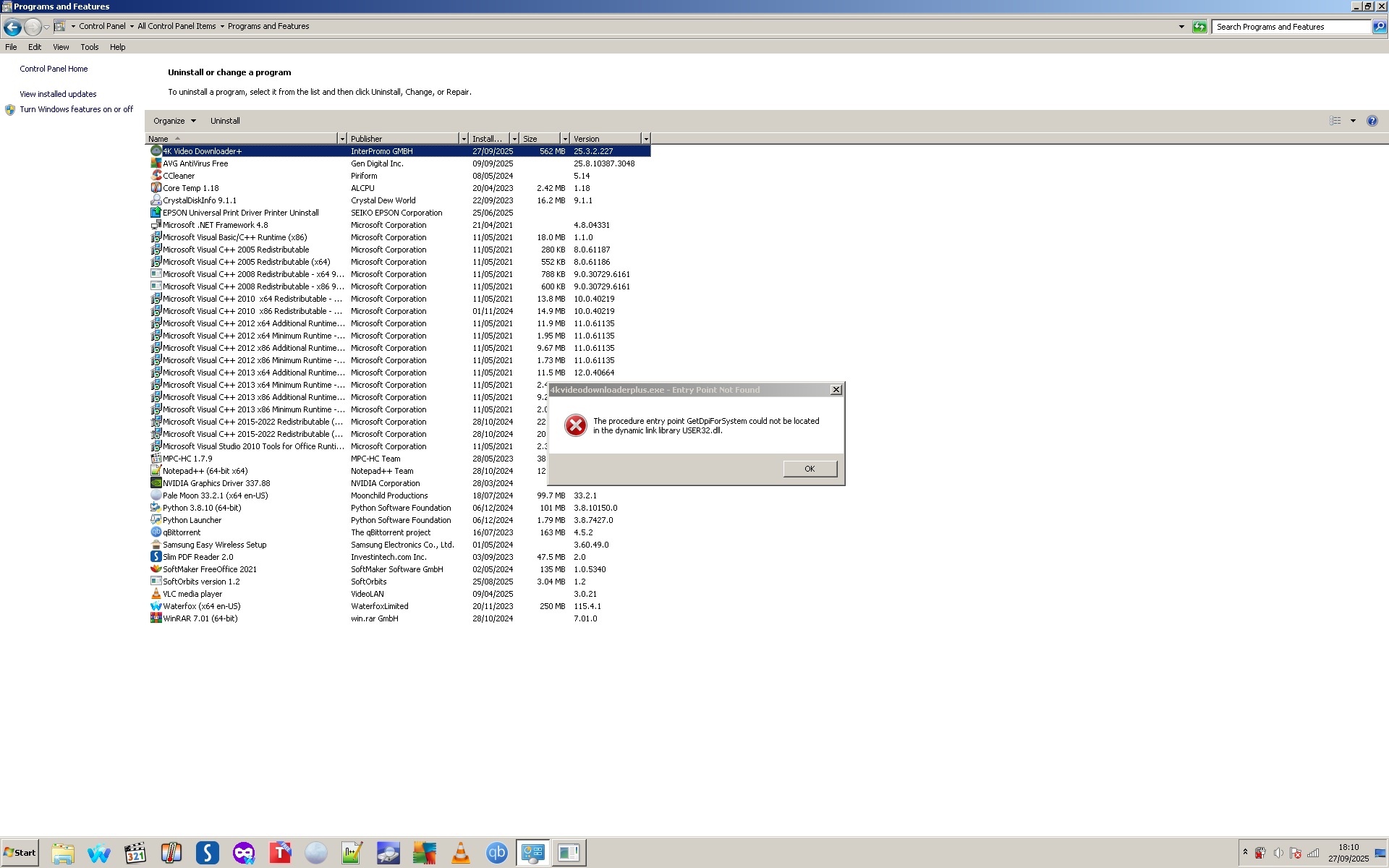This screenshot has height=868, width=1389.
Task: Expand the Organize dropdown
Action: click(174, 121)
